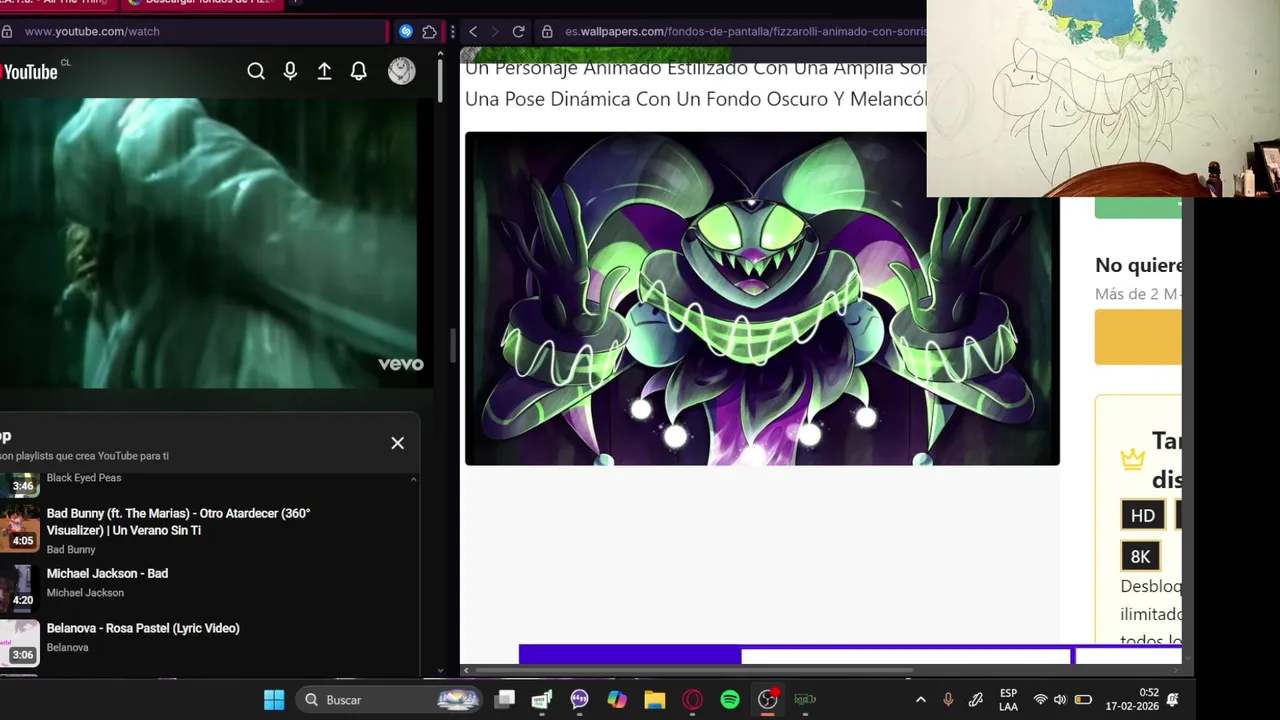This screenshot has width=1280, height=720.
Task: Close the playlist panel with X
Action: pyautogui.click(x=397, y=443)
